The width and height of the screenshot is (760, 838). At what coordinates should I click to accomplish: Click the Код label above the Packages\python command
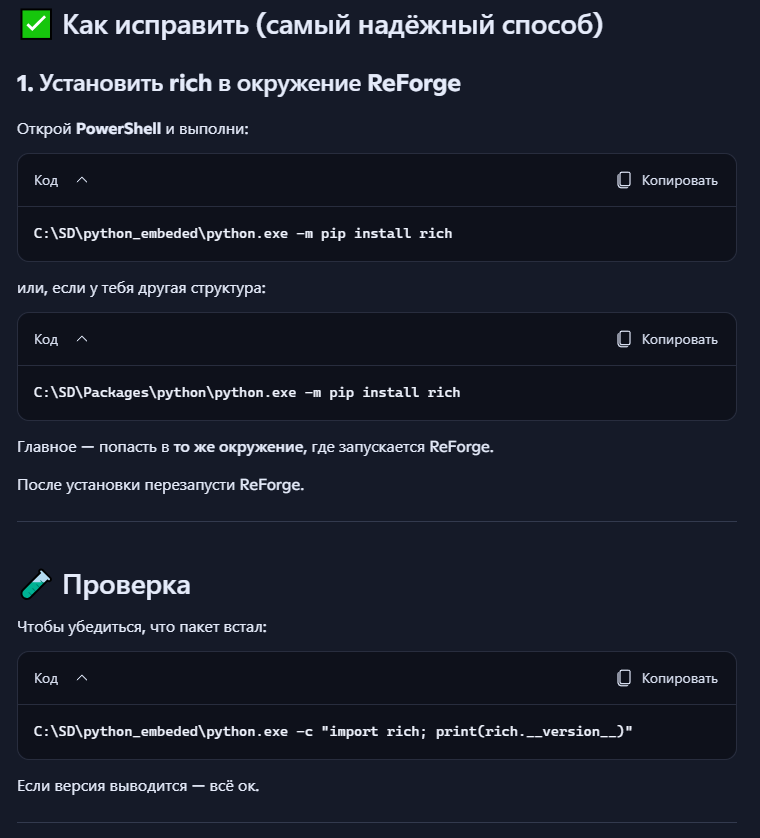pyautogui.click(x=46, y=339)
